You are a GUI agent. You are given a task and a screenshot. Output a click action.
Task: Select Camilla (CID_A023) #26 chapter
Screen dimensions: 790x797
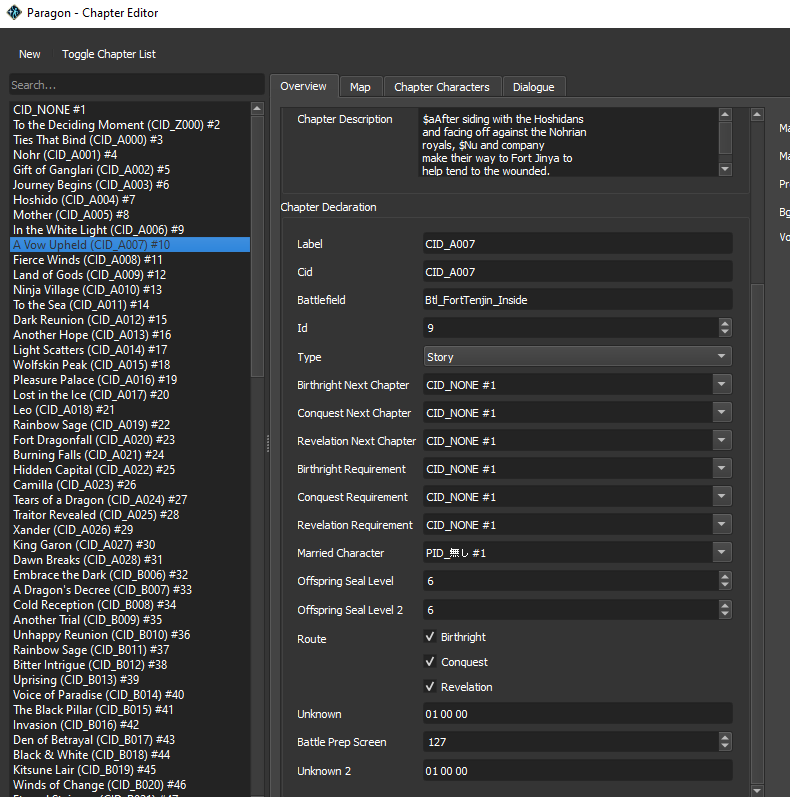pos(130,484)
